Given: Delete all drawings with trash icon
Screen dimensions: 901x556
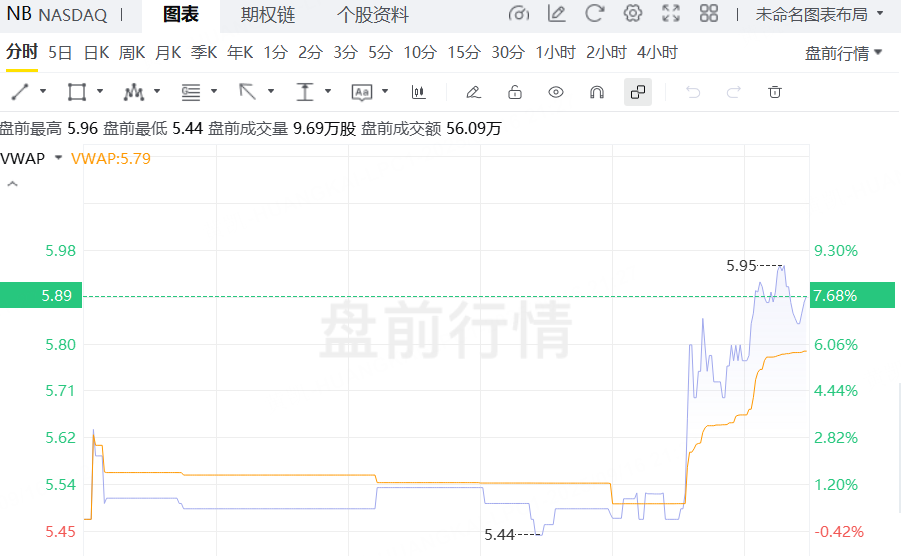Looking at the screenshot, I should pyautogui.click(x=775, y=92).
